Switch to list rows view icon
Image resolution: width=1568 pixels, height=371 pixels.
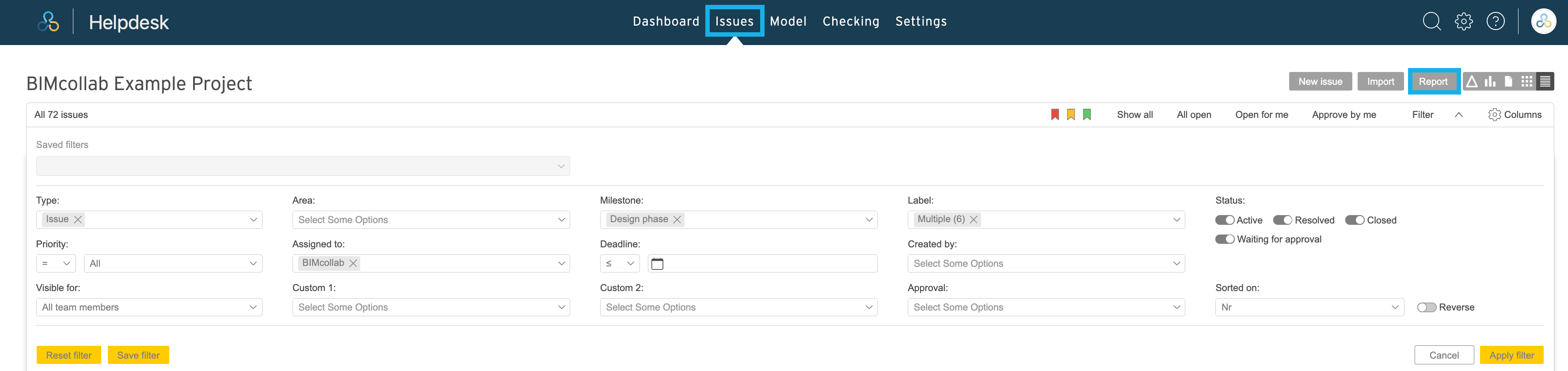point(1545,82)
